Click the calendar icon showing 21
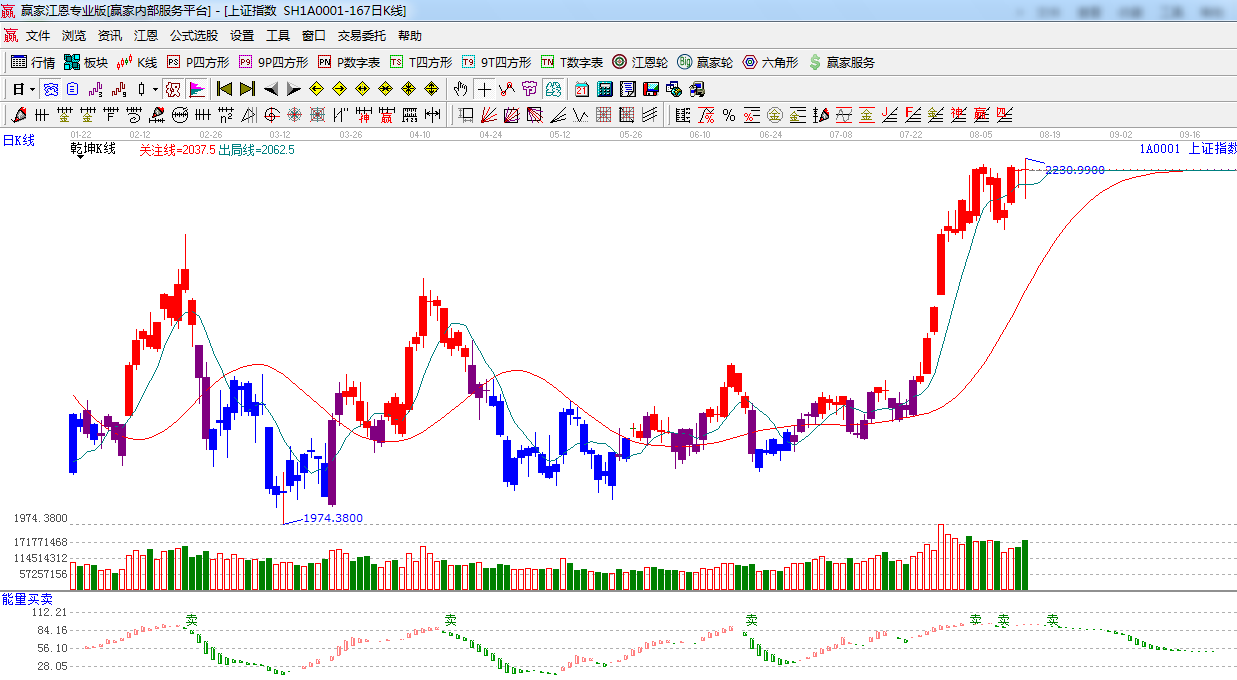This screenshot has width=1237, height=680. click(x=581, y=89)
